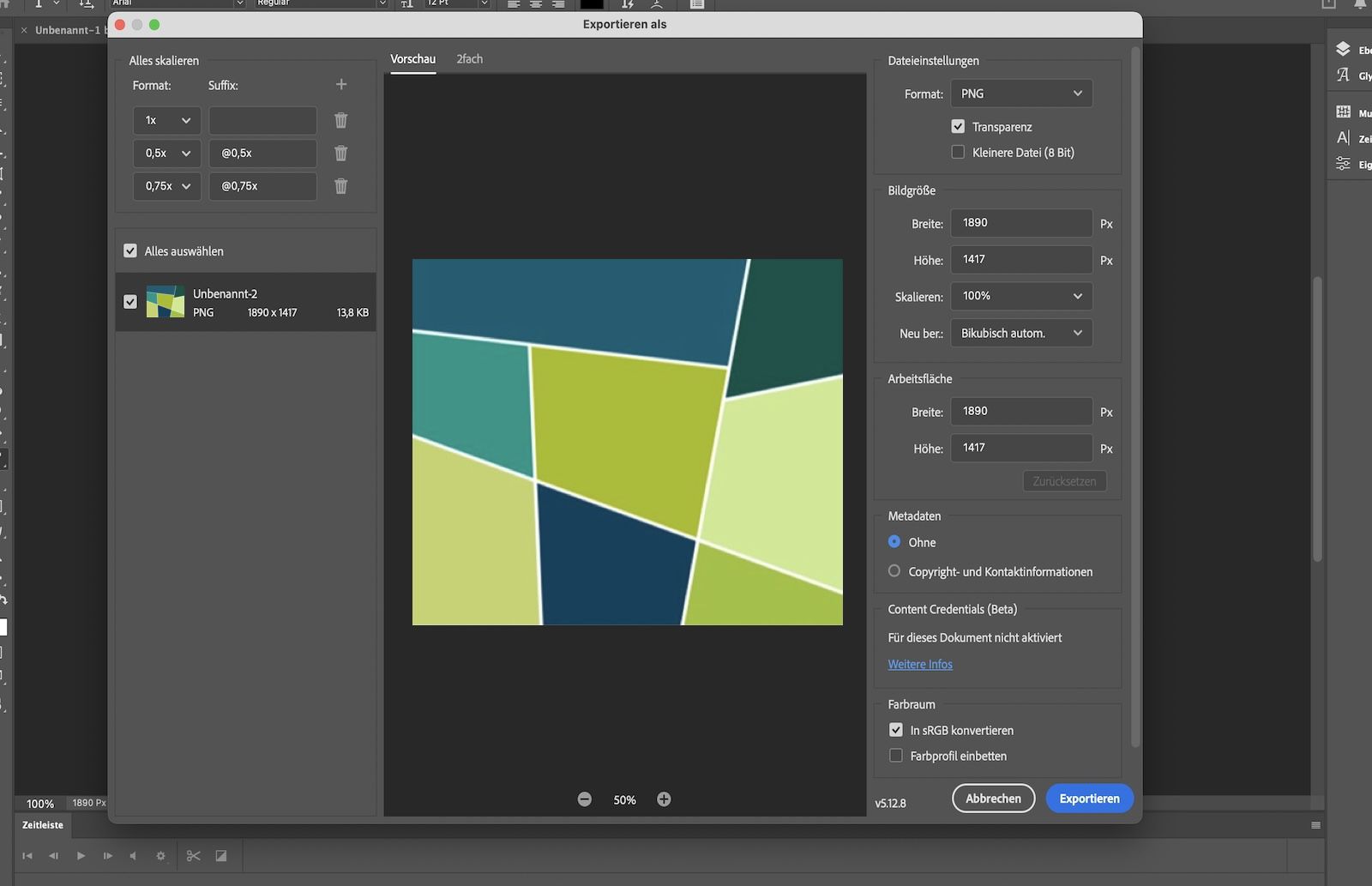The height and width of the screenshot is (886, 1372).
Task: Zoom in preview with the plus icon
Action: (664, 799)
